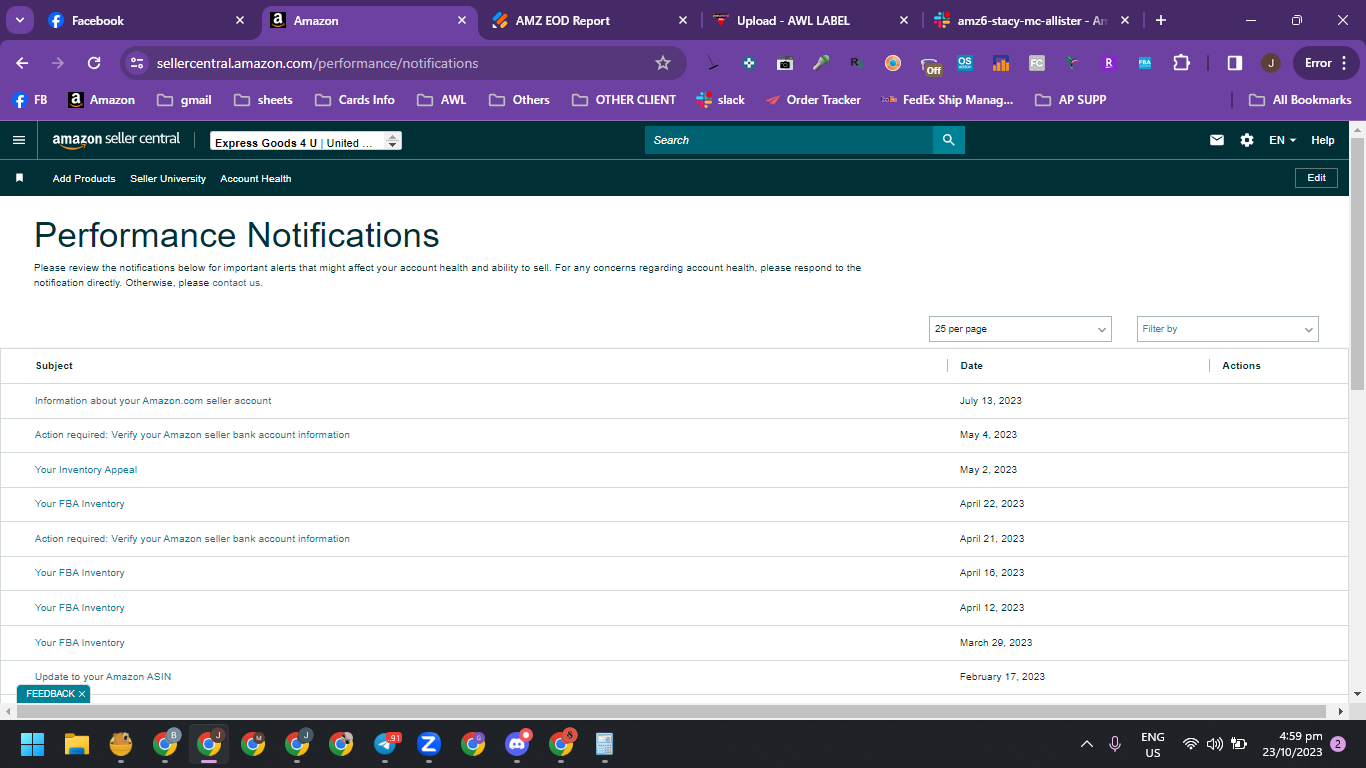This screenshot has width=1366, height=768.
Task: Open the gmail bookmarks folder
Action: point(185,100)
